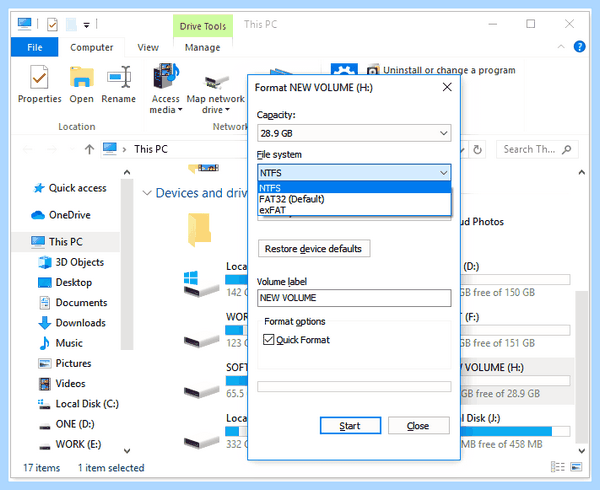Switch to large icons view in status bar
Image resolution: width=600 pixels, height=490 pixels.
(576, 467)
